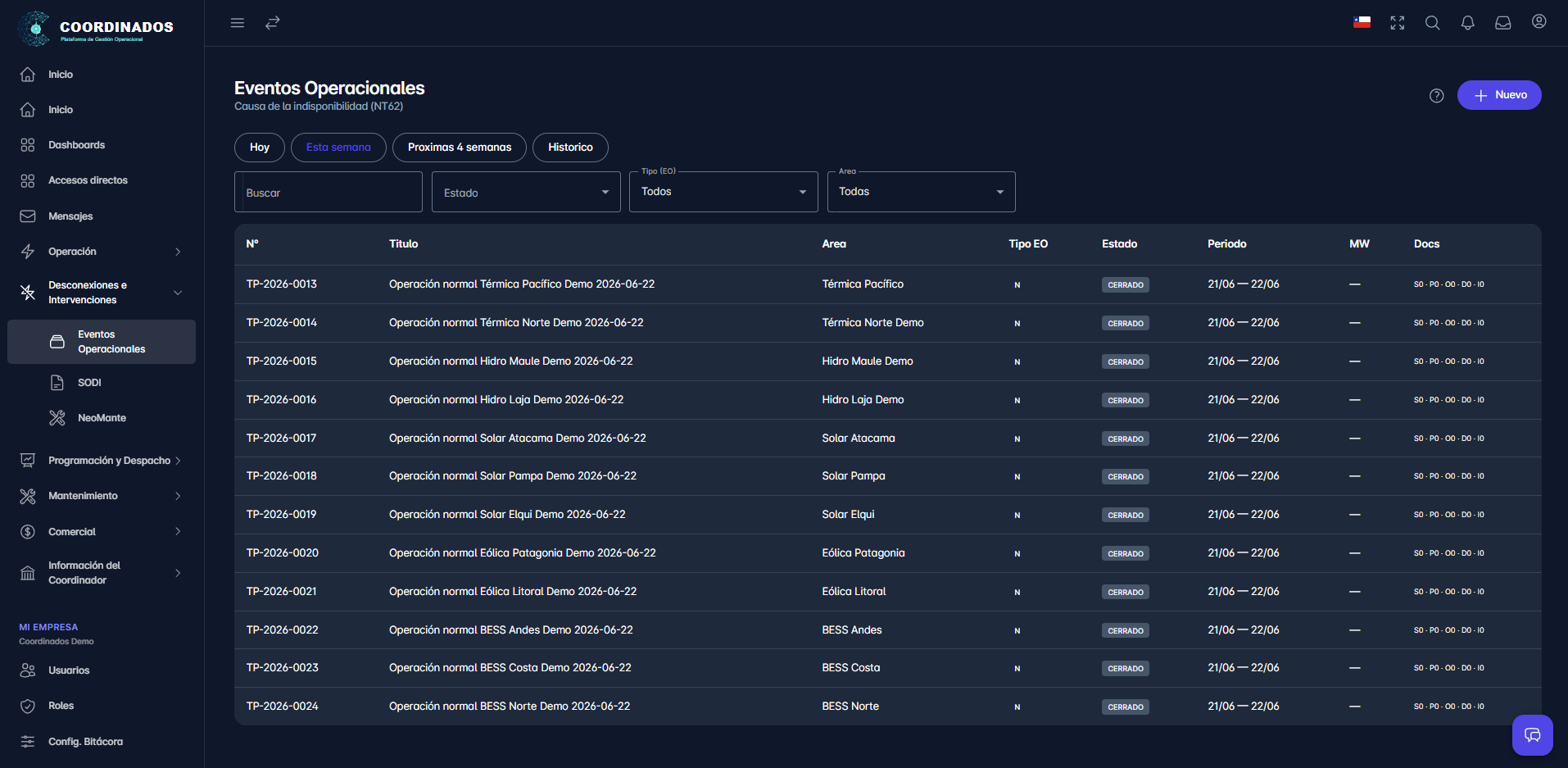Open docs links for TP-2026-0020
This screenshot has width=1568, height=768.
(x=1448, y=553)
